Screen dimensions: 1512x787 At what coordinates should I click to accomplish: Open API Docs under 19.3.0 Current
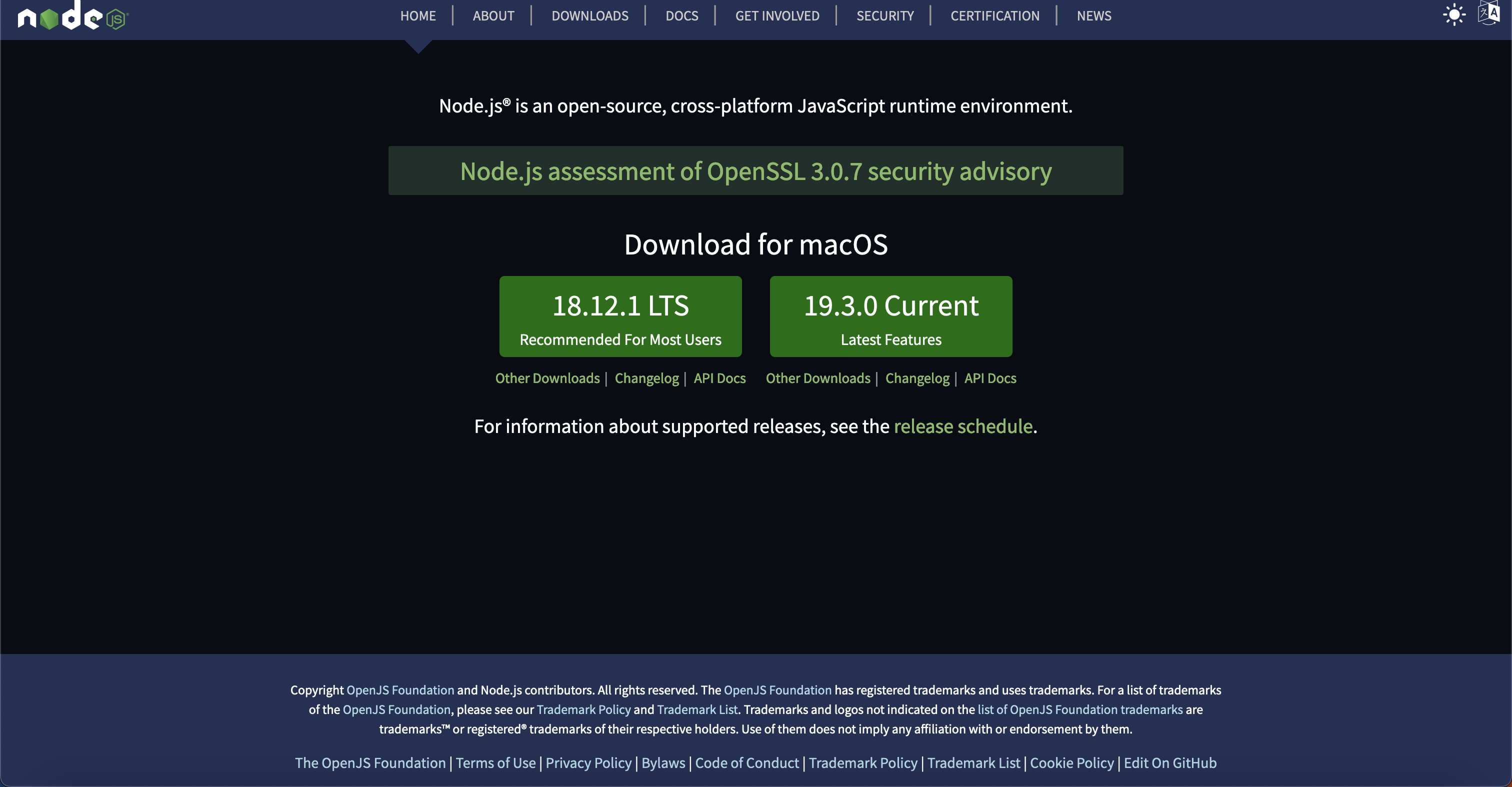[x=989, y=378]
